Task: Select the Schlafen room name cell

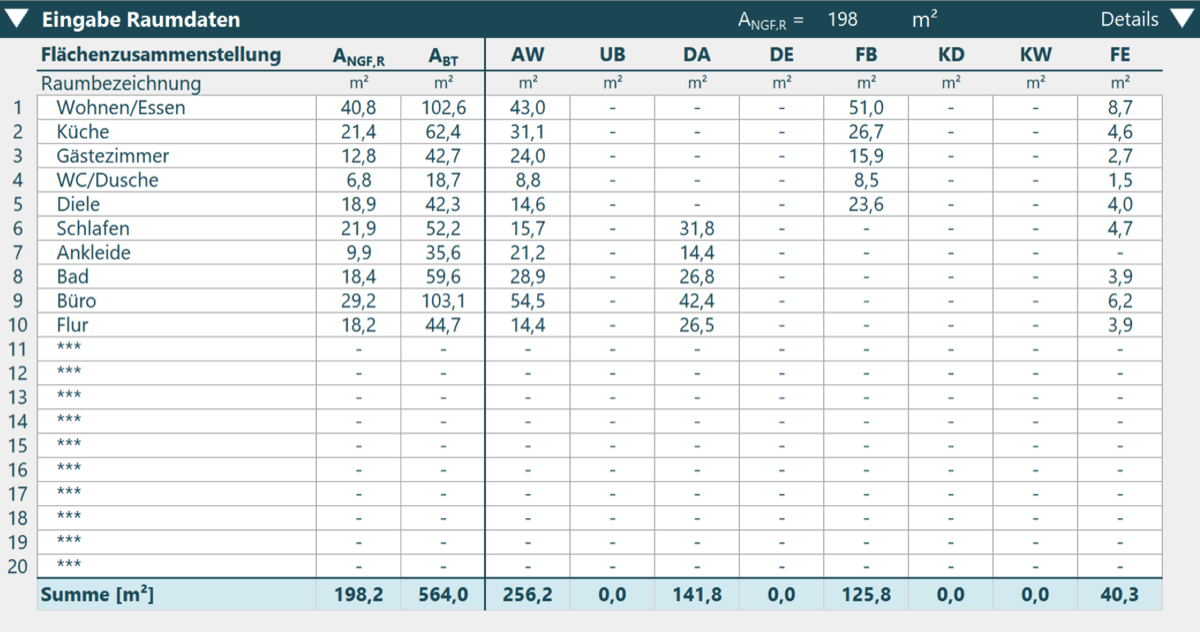Action: point(177,228)
